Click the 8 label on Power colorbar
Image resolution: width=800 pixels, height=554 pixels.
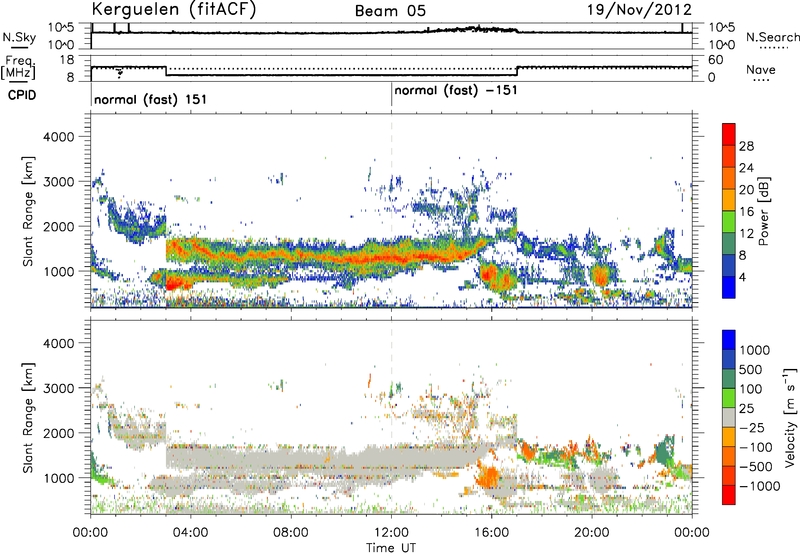pos(743,255)
